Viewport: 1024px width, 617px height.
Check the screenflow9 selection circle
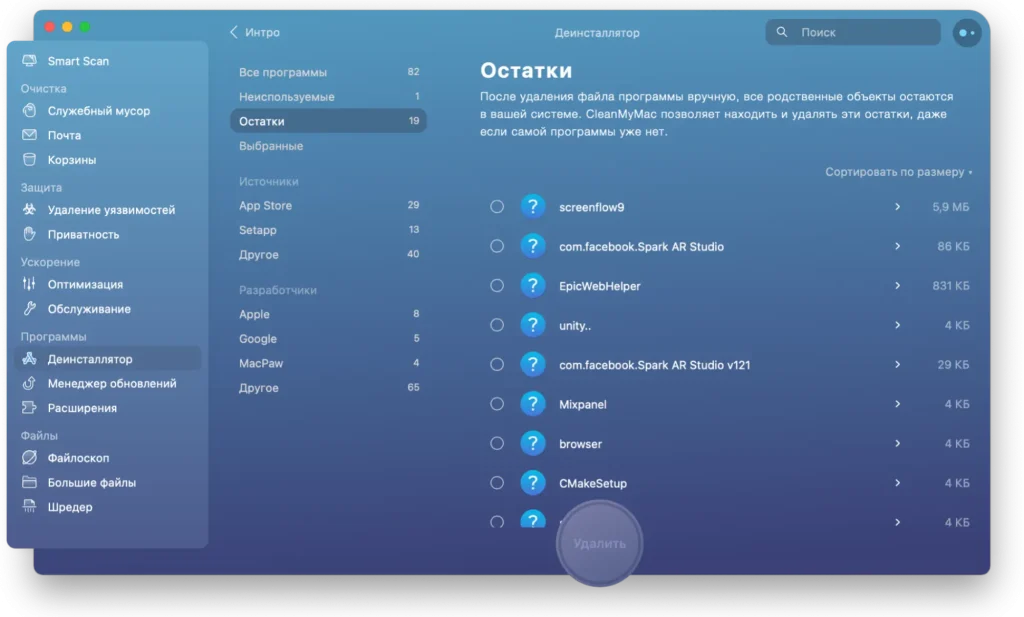(497, 207)
